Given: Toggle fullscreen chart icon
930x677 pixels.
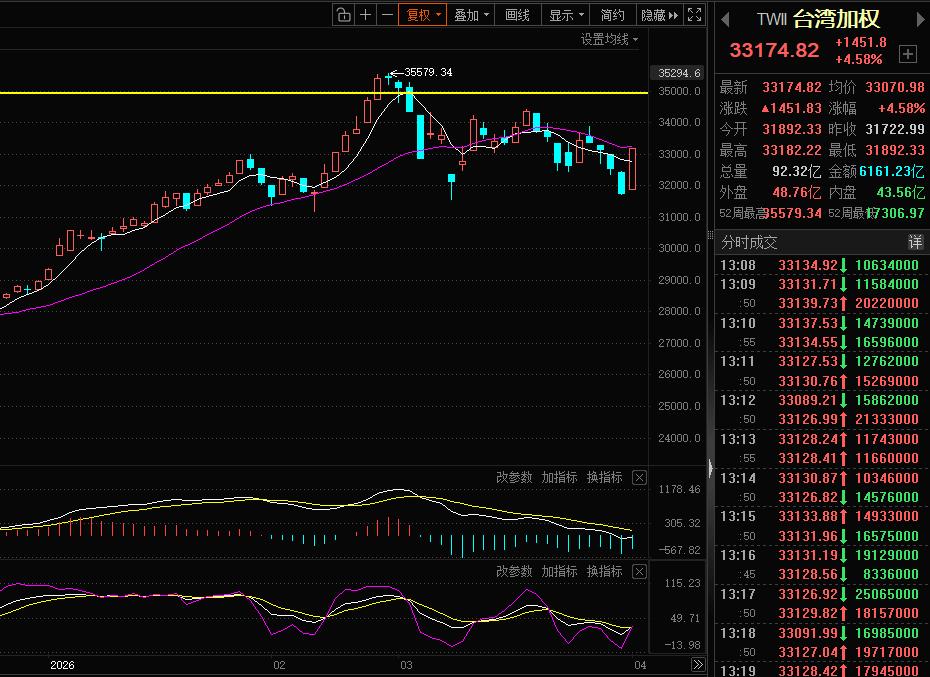Looking at the screenshot, I should 695,15.
